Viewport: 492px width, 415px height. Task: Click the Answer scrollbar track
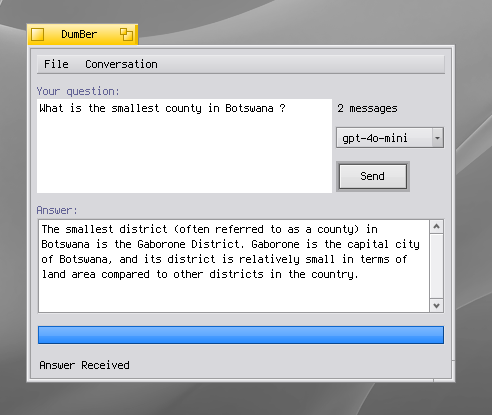click(x=436, y=266)
